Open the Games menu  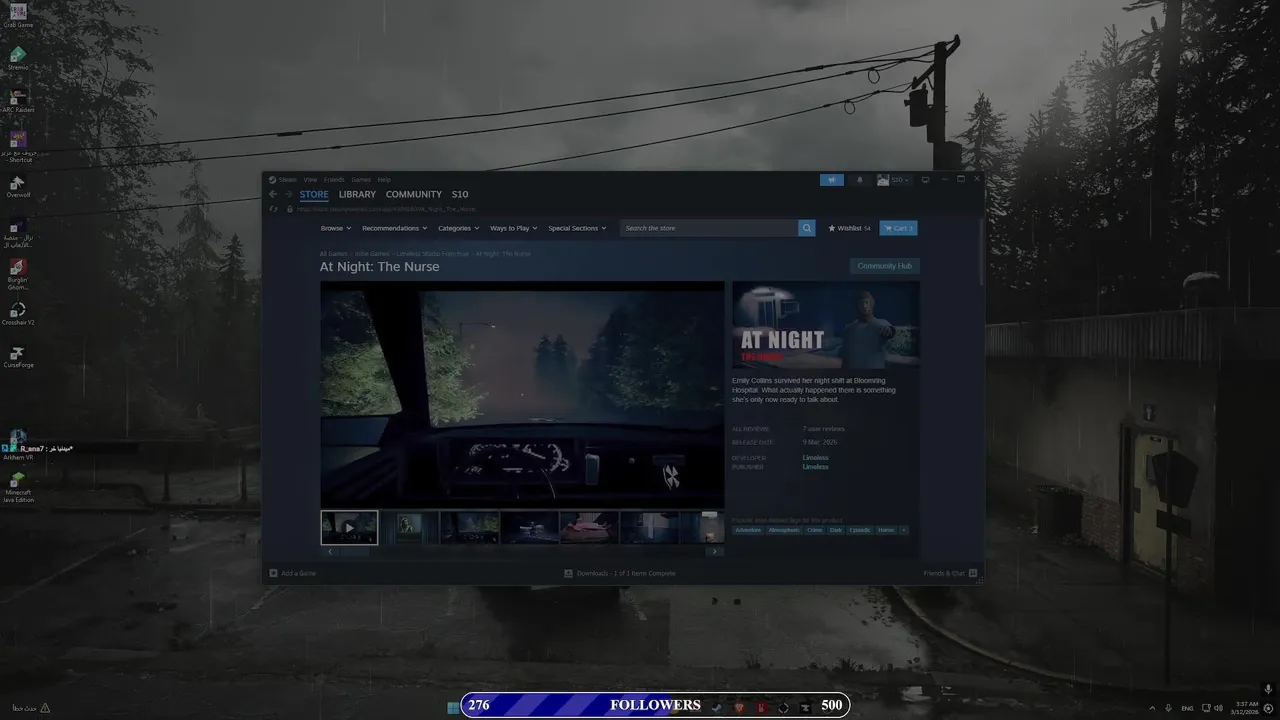361,180
